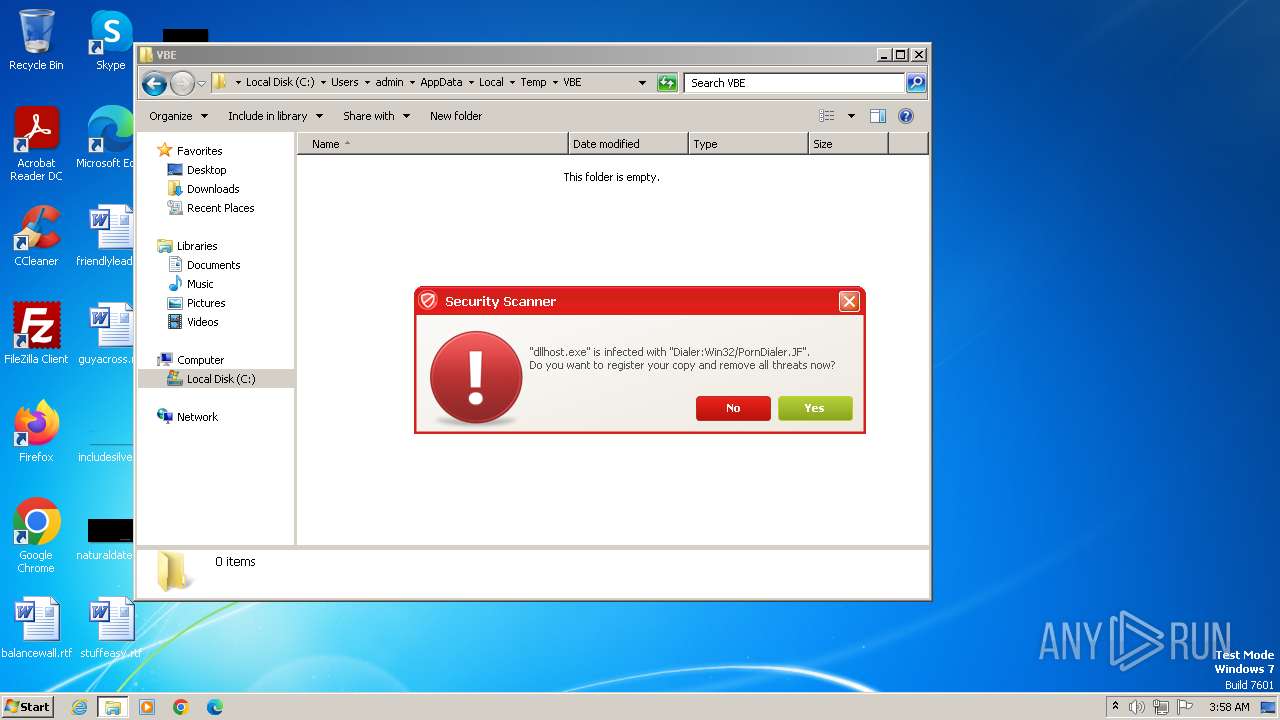
Task: Click admin in address breadcrumb
Action: (389, 83)
